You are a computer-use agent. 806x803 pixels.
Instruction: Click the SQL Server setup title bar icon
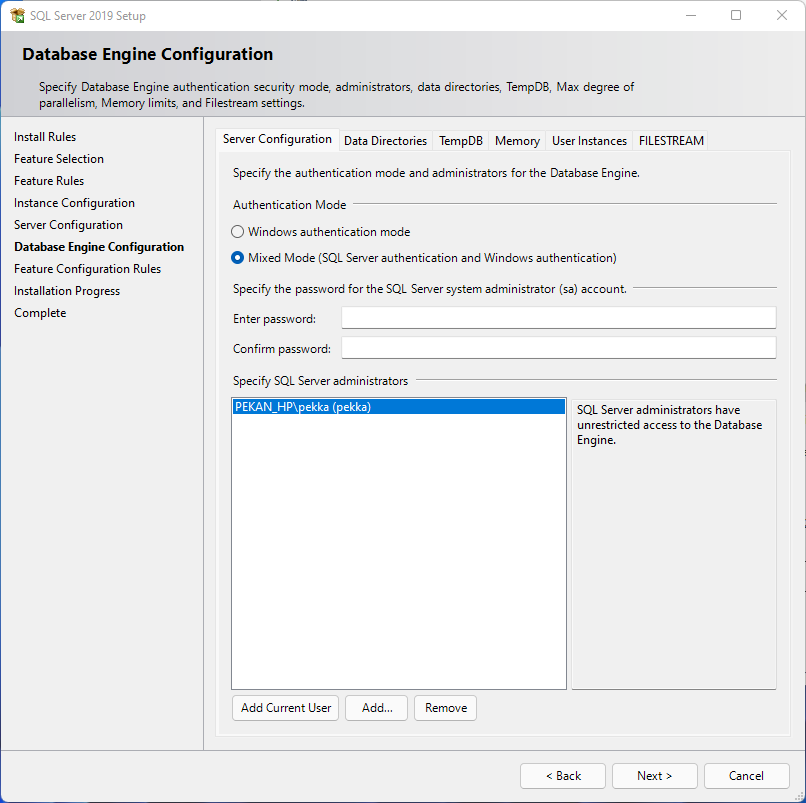pos(17,15)
